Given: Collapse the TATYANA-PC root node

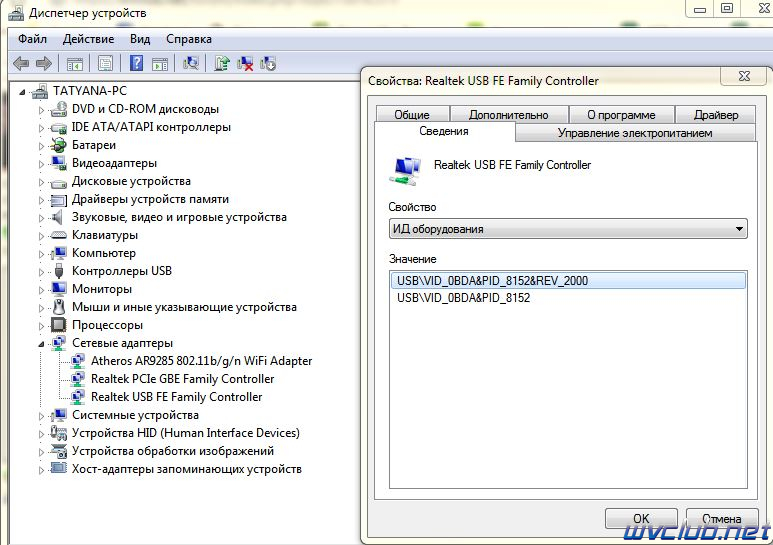Looking at the screenshot, I should point(22,92).
